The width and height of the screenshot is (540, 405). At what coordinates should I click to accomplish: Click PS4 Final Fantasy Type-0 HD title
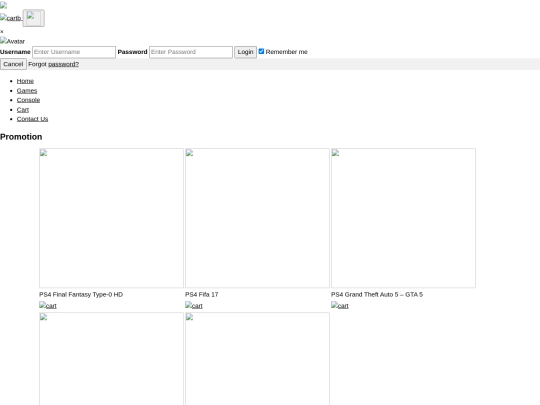(81, 294)
